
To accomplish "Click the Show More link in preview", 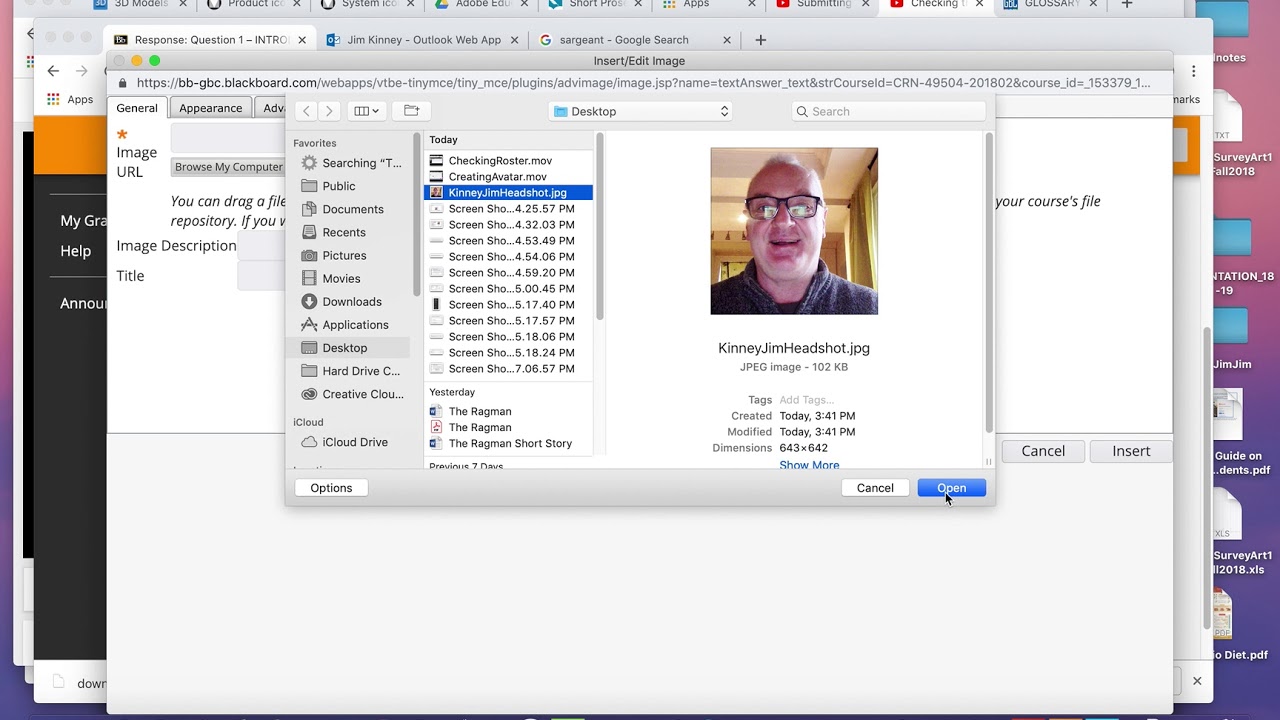I will (x=809, y=465).
